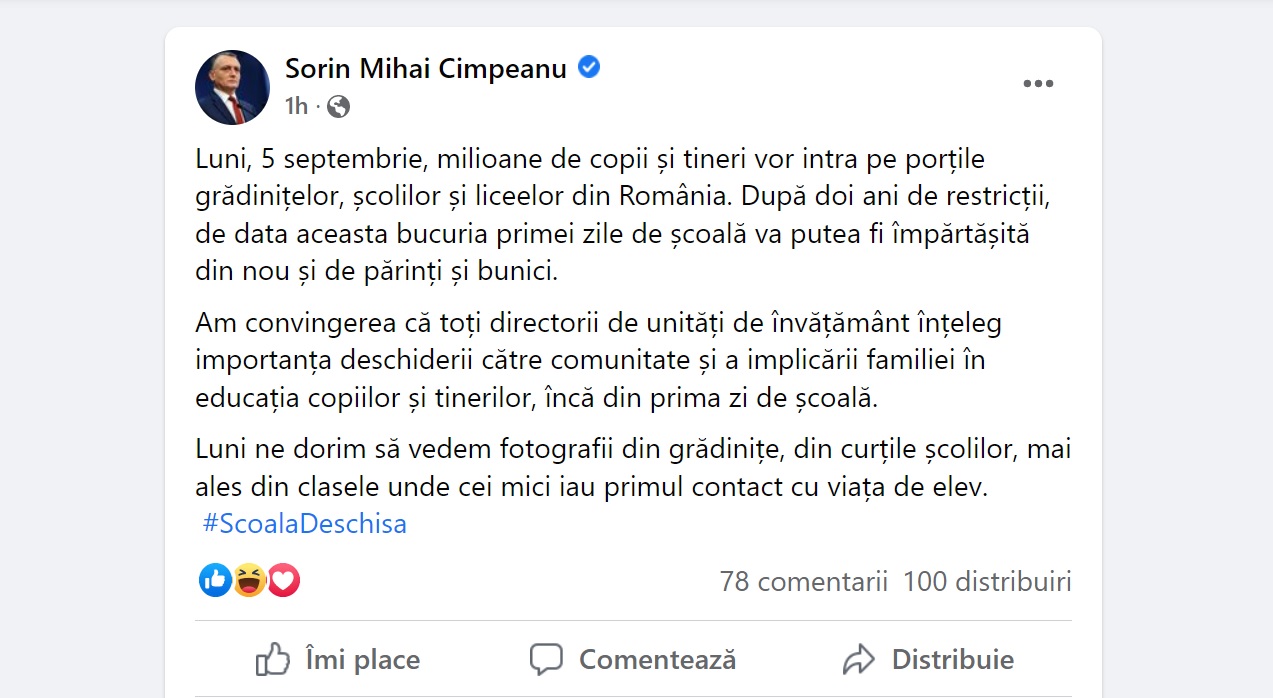Screen dimensions: 1273x698
Task: Open the 78 comentarii list
Action: coord(803,581)
